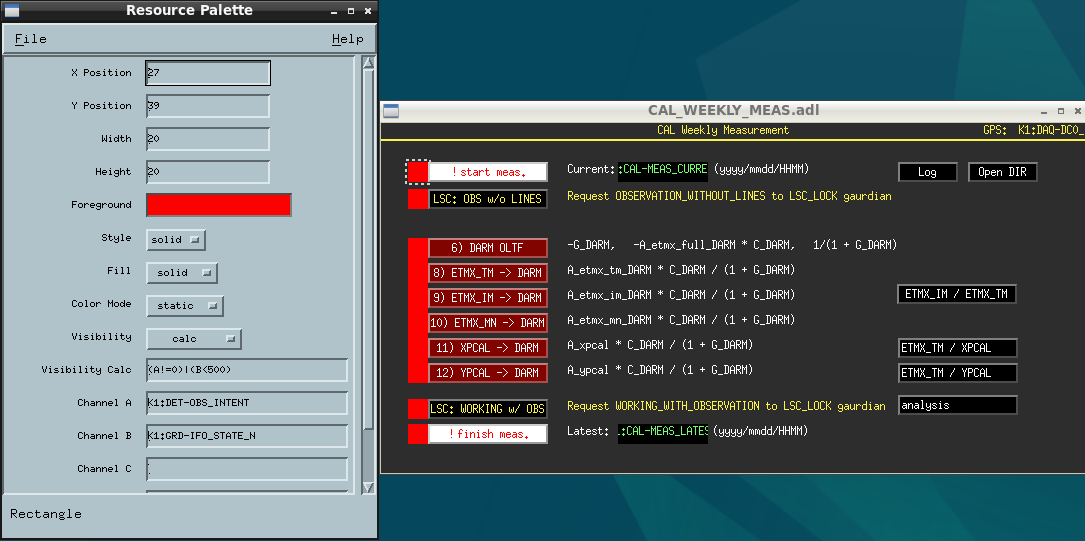
Task: Click the Channel A field K1:DET-OBS_INTENT
Action: tap(246, 403)
